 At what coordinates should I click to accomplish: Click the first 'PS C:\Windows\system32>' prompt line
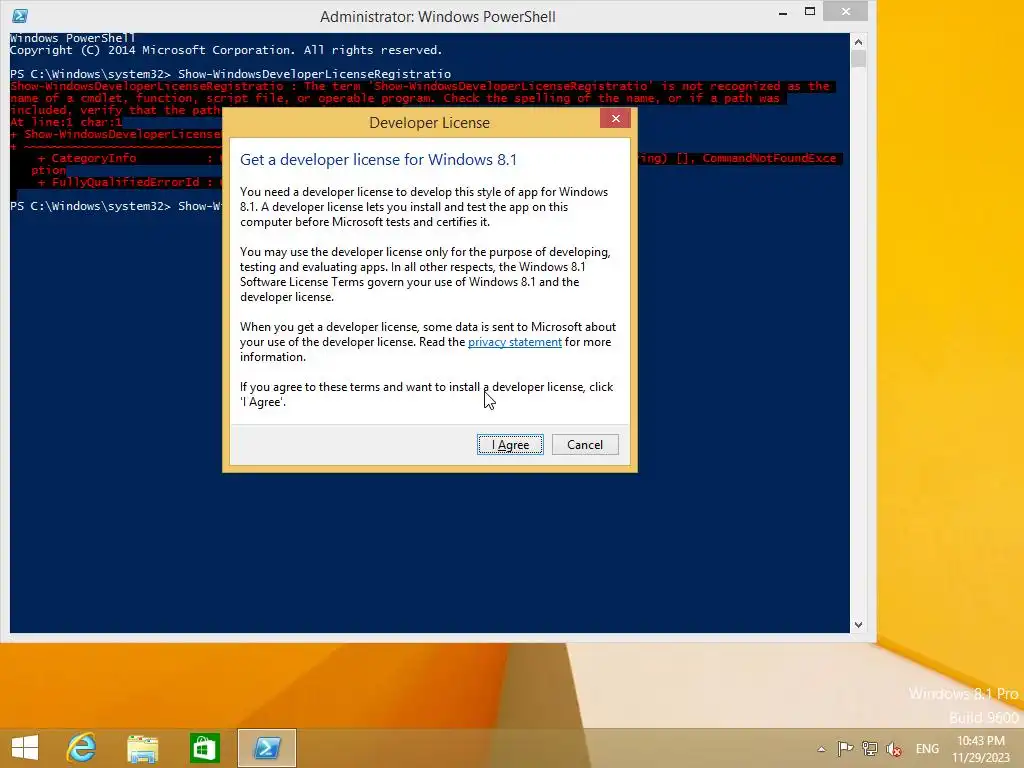(x=231, y=74)
